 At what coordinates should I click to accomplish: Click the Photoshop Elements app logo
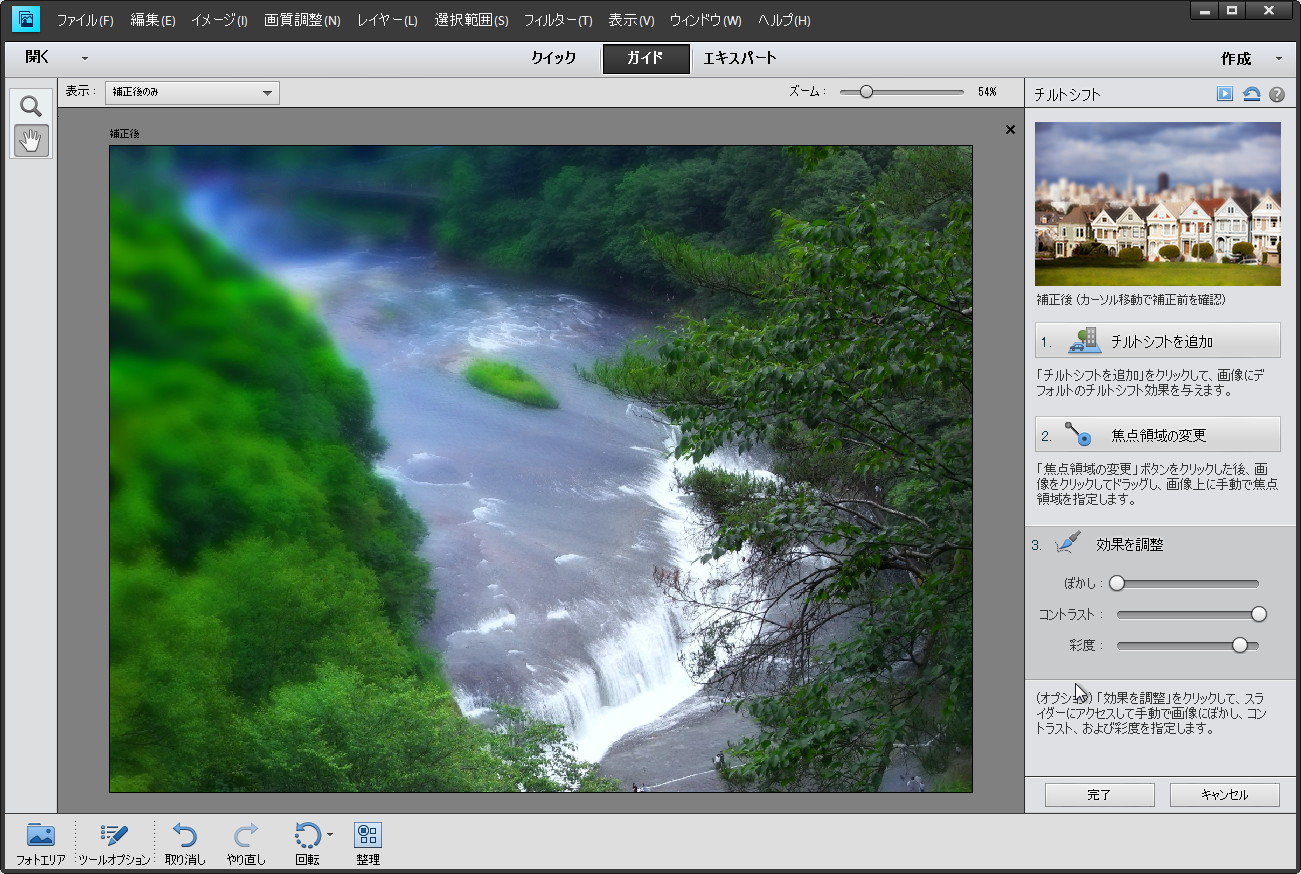tap(27, 19)
